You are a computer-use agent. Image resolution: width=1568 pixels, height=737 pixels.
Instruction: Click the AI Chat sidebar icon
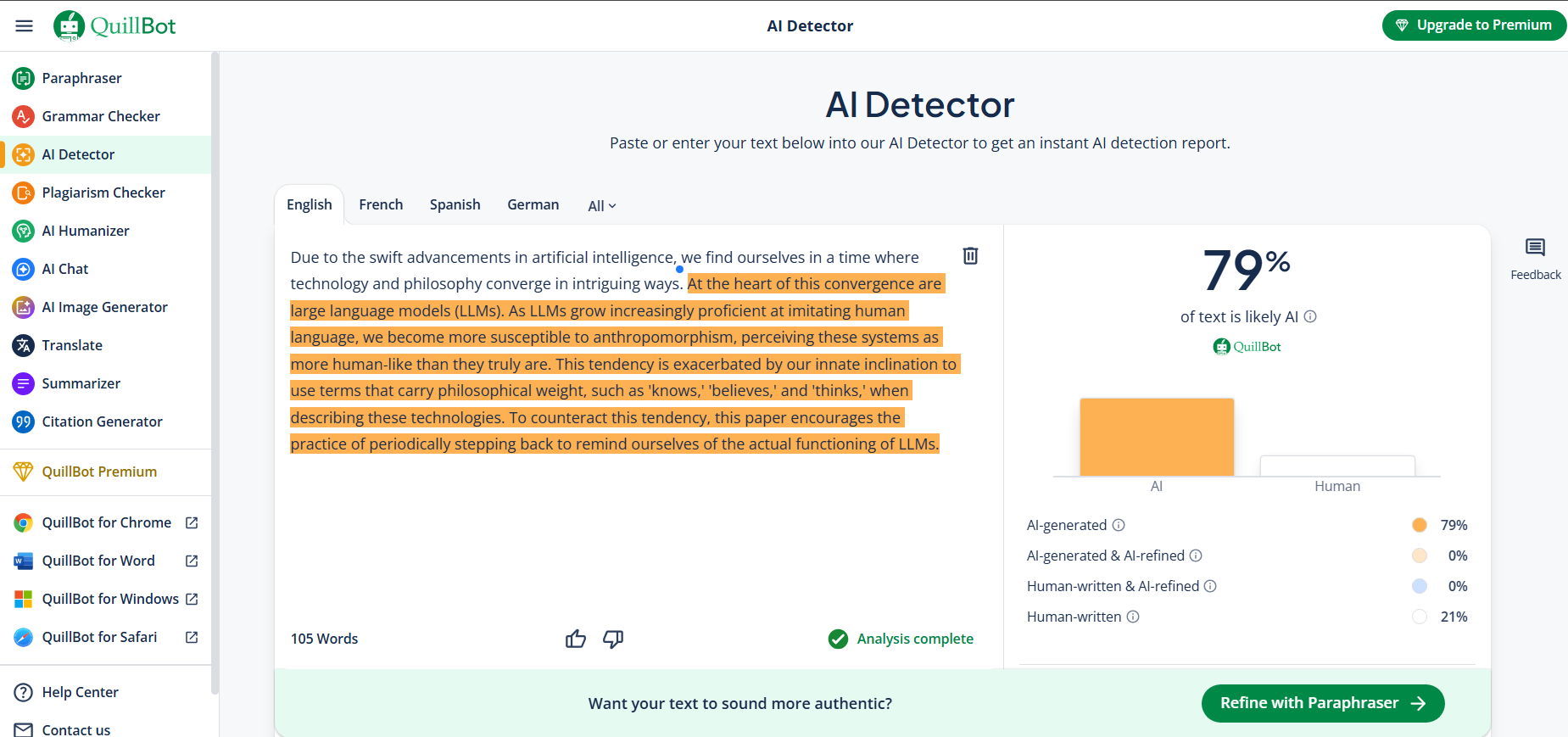coord(23,269)
